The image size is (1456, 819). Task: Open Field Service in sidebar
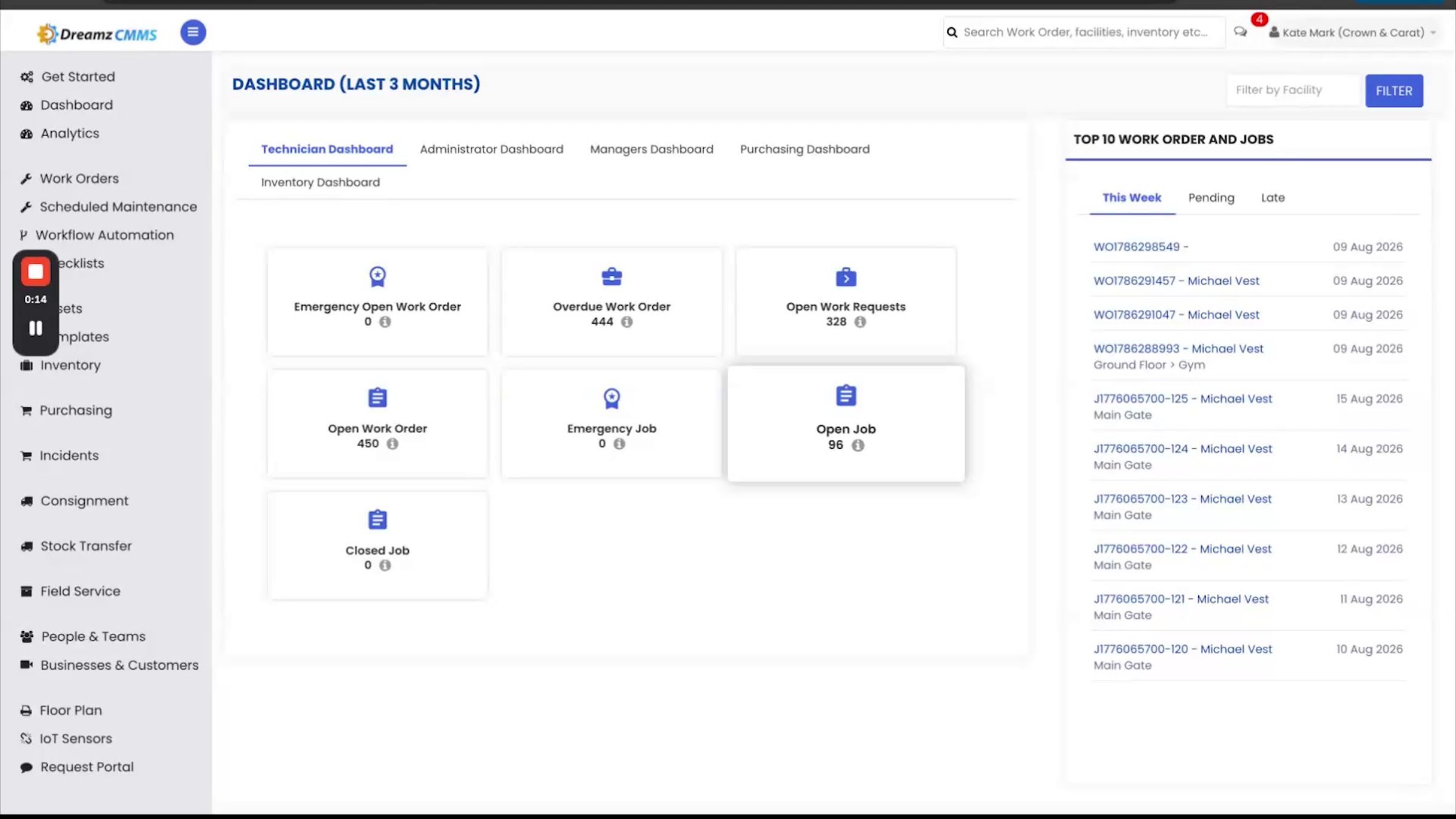pyautogui.click(x=80, y=591)
